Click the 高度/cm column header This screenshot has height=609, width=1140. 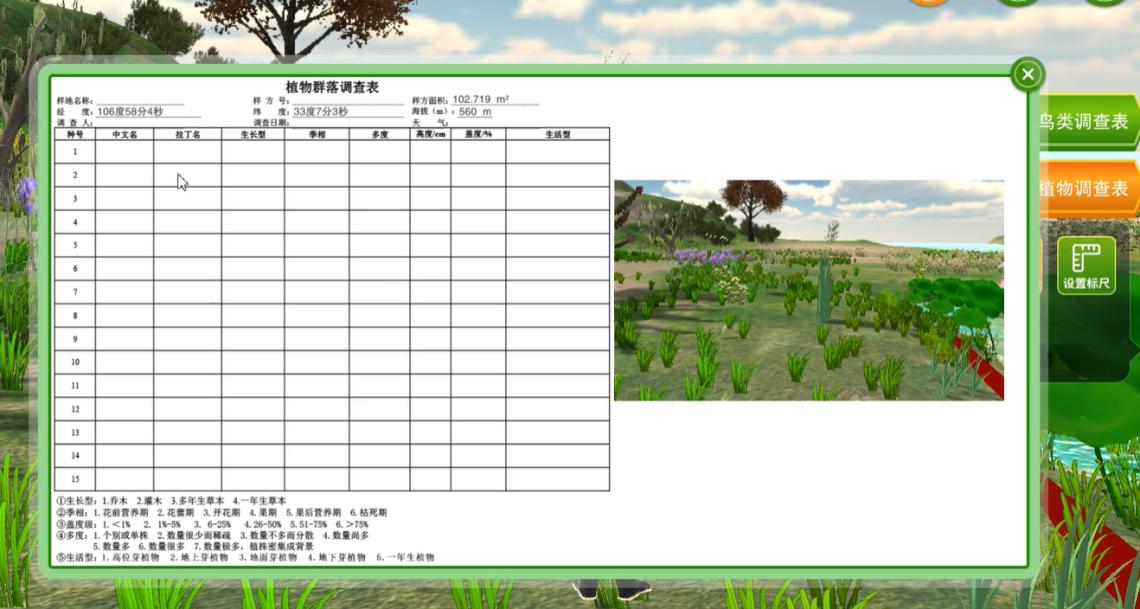click(x=430, y=134)
